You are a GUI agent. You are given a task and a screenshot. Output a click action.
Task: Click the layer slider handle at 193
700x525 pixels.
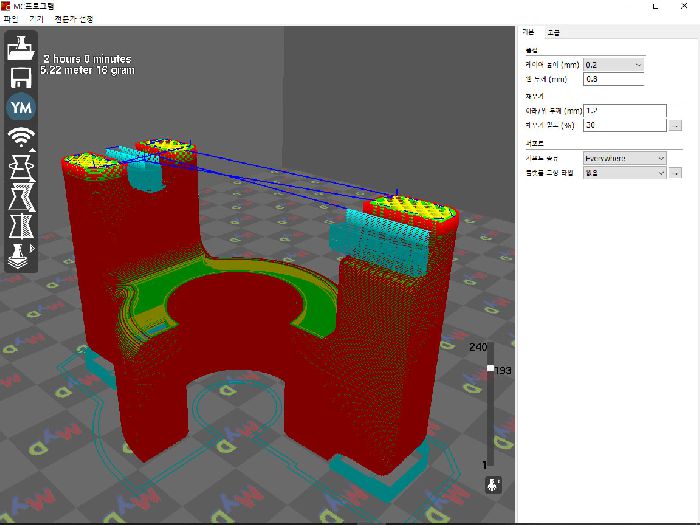point(490,370)
